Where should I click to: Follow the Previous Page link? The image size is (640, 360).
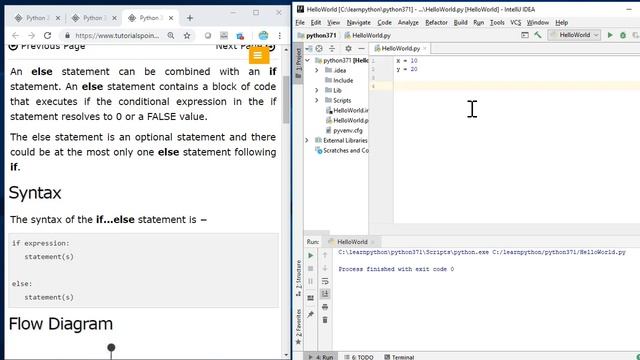(47, 46)
